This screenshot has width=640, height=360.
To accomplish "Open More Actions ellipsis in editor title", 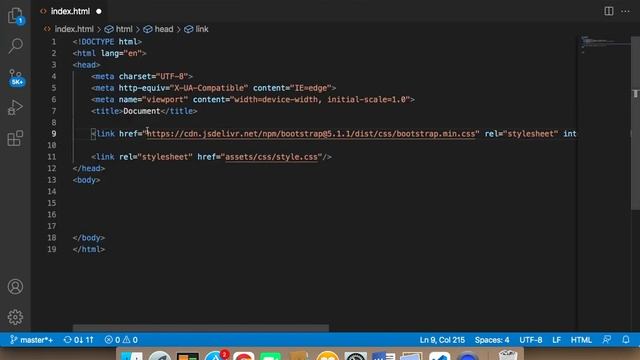I will click(625, 11).
